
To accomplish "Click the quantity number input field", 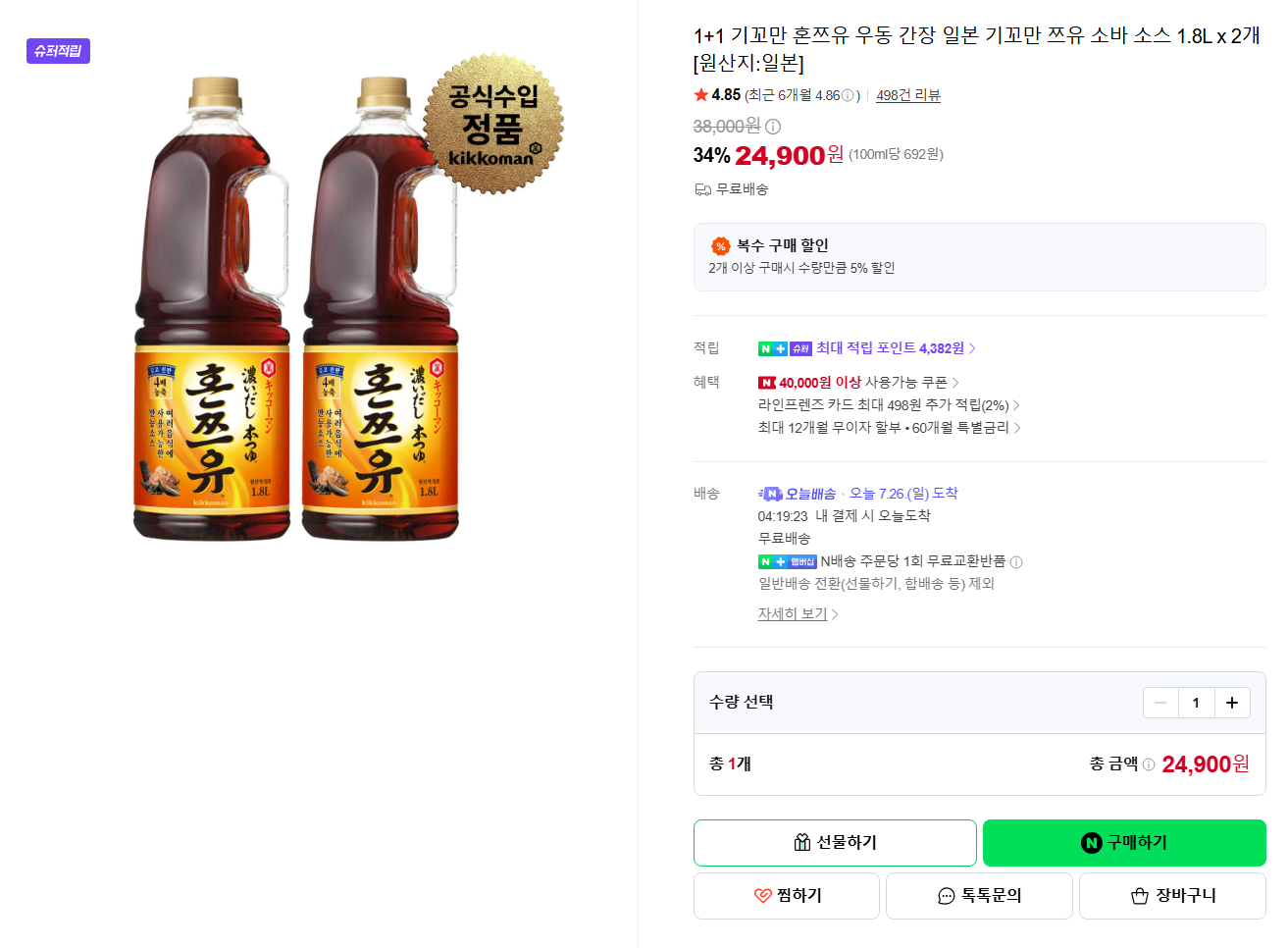I will (1196, 703).
